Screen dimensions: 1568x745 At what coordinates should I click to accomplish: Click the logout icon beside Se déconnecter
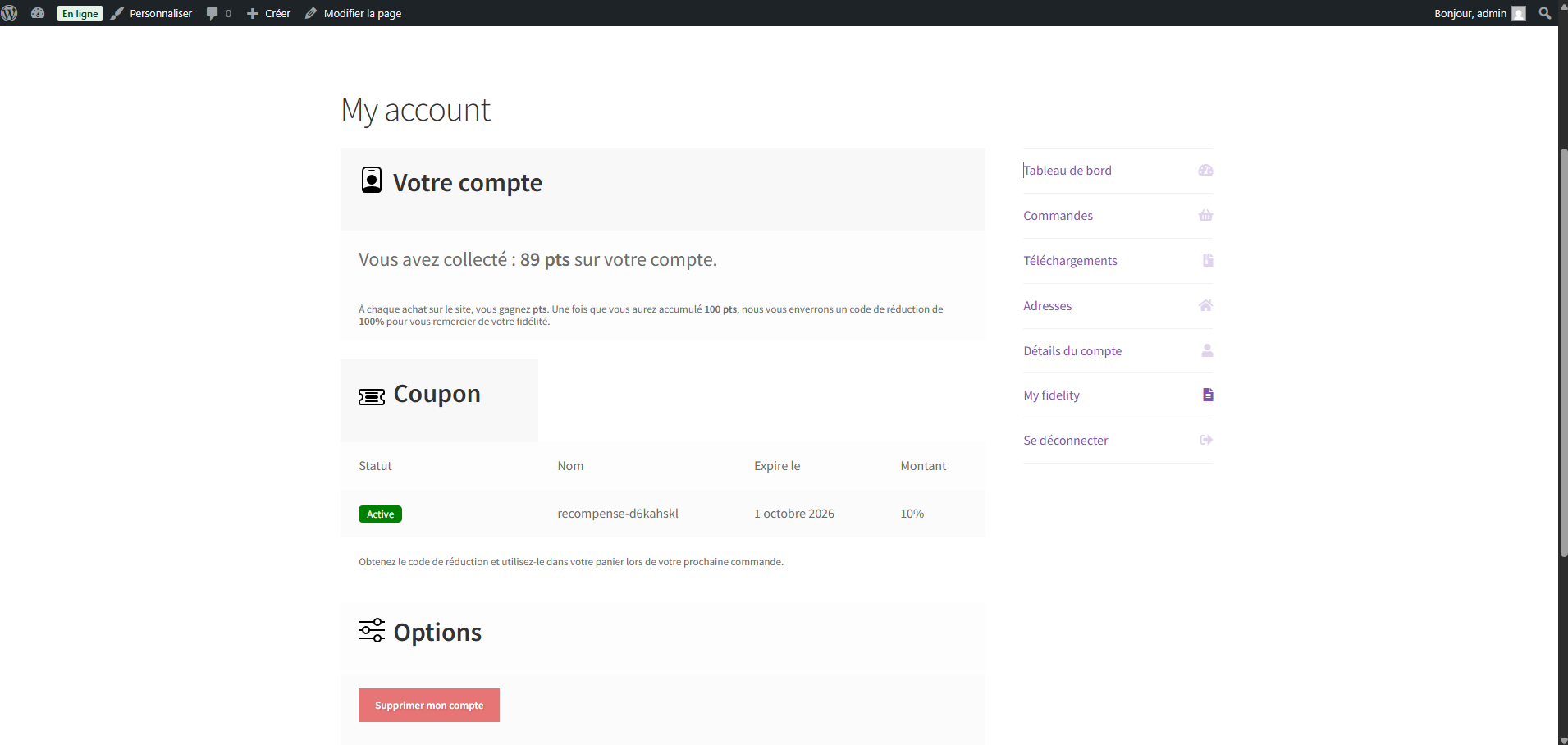1205,440
